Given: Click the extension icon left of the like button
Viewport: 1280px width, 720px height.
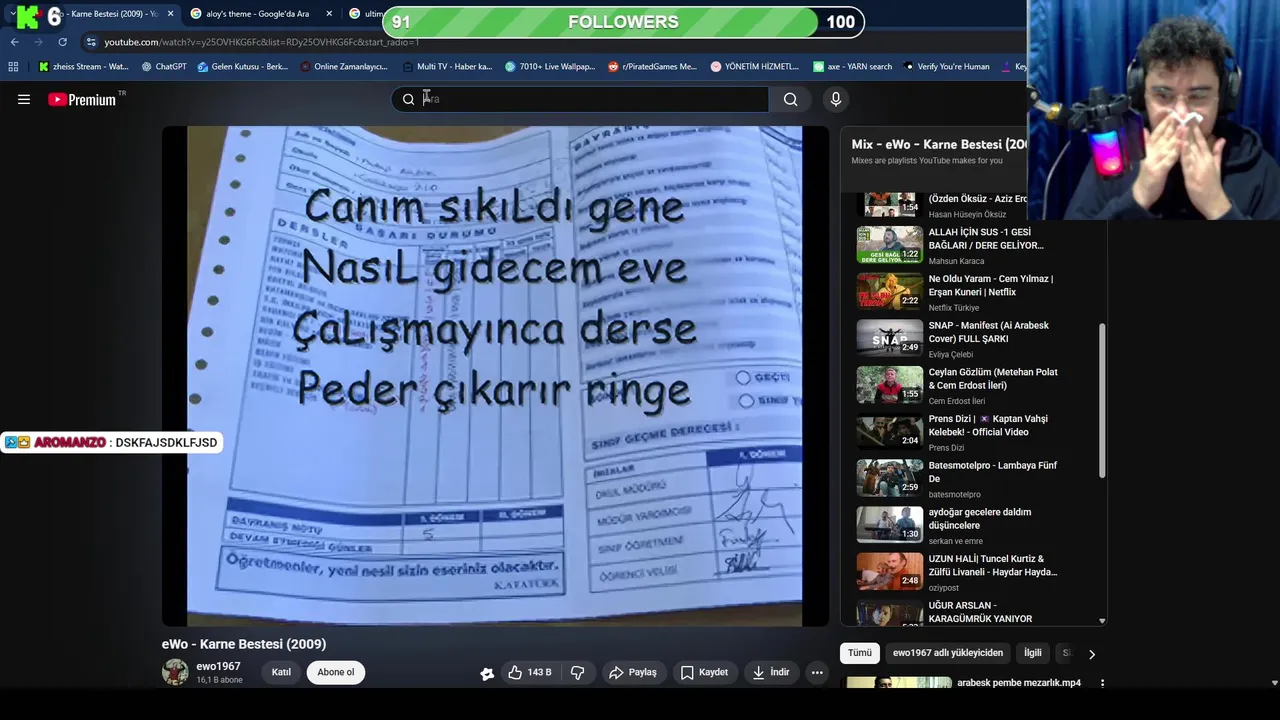Looking at the screenshot, I should pyautogui.click(x=487, y=673).
